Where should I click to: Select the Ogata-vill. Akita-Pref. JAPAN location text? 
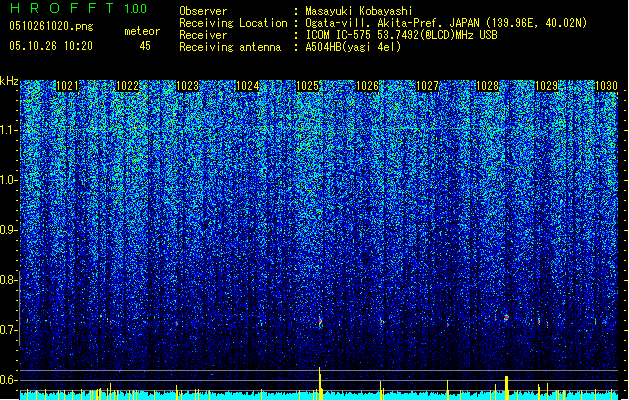pyautogui.click(x=446, y=23)
